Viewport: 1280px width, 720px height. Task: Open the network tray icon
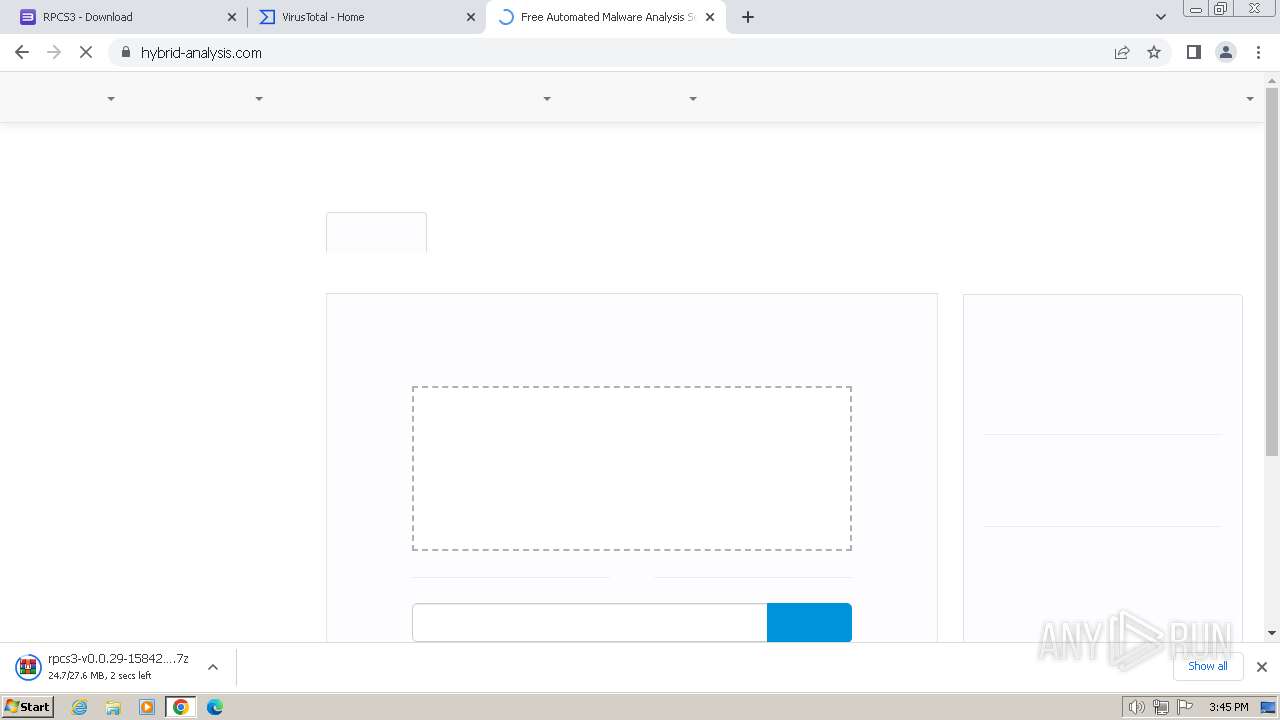pyautogui.click(x=1161, y=707)
